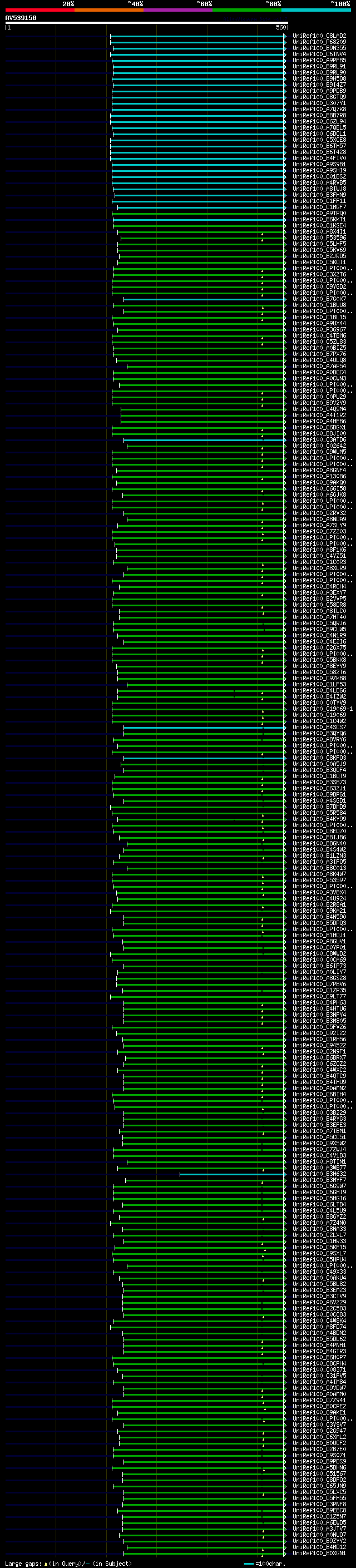
Task: Select hit label UniRef100_A8GUV1
Action: point(319,942)
